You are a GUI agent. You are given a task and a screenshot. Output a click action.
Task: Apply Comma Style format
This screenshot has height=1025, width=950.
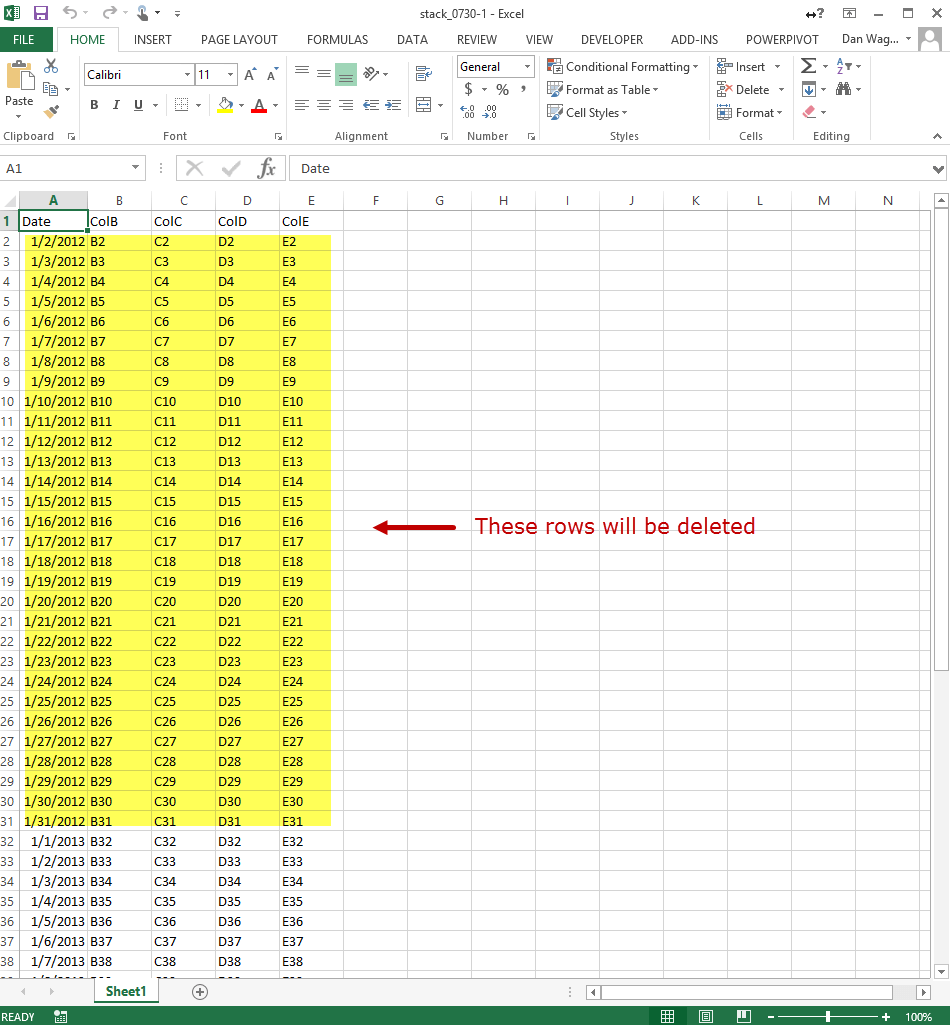[524, 89]
